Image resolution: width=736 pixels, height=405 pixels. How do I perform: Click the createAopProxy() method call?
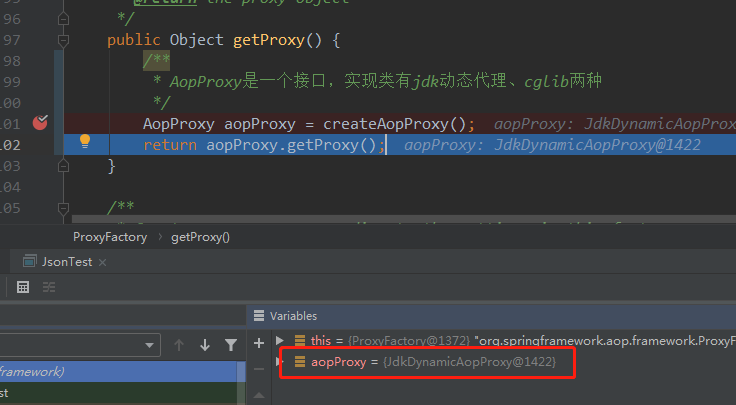394,124
